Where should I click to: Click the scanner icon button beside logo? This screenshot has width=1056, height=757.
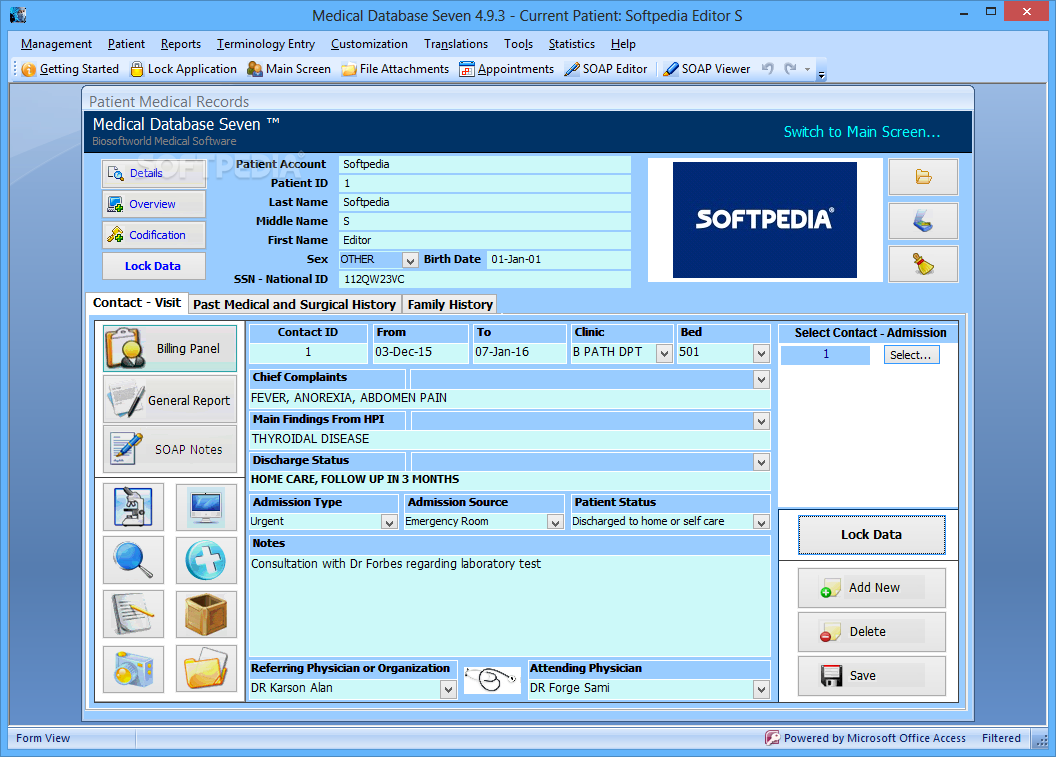pos(923,221)
